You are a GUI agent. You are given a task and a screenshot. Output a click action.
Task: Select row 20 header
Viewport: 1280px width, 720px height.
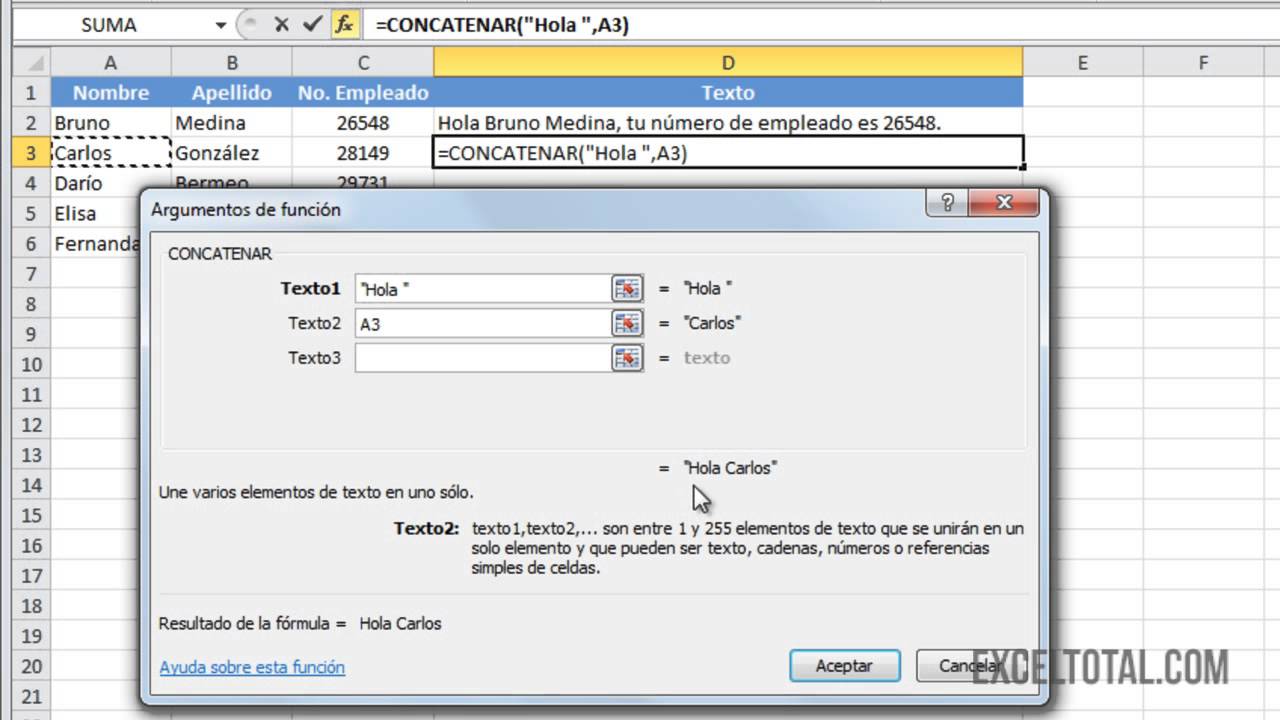31,666
